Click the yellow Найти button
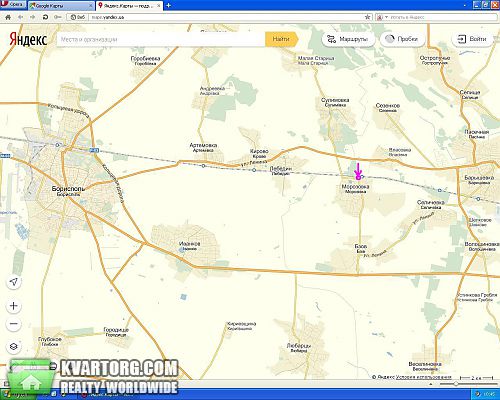This screenshot has height=400, width=500. coord(281,39)
